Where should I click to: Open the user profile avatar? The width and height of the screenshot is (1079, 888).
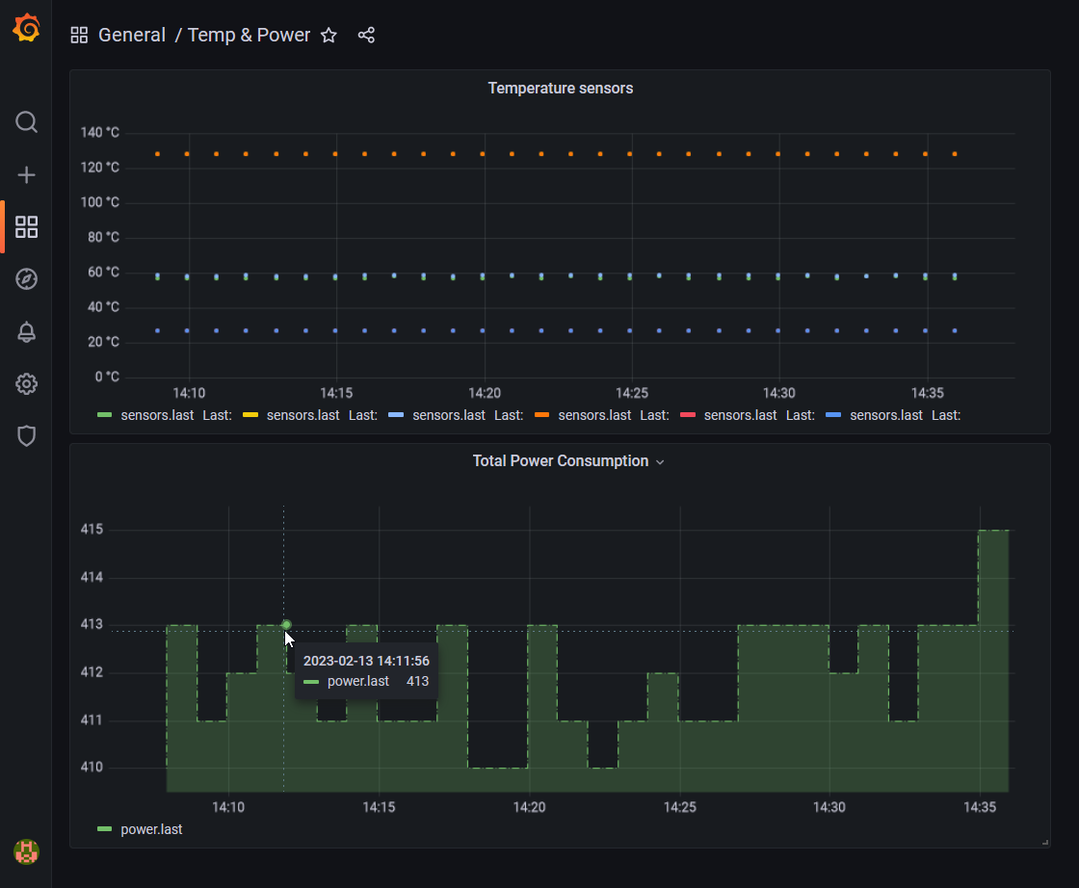(26, 852)
